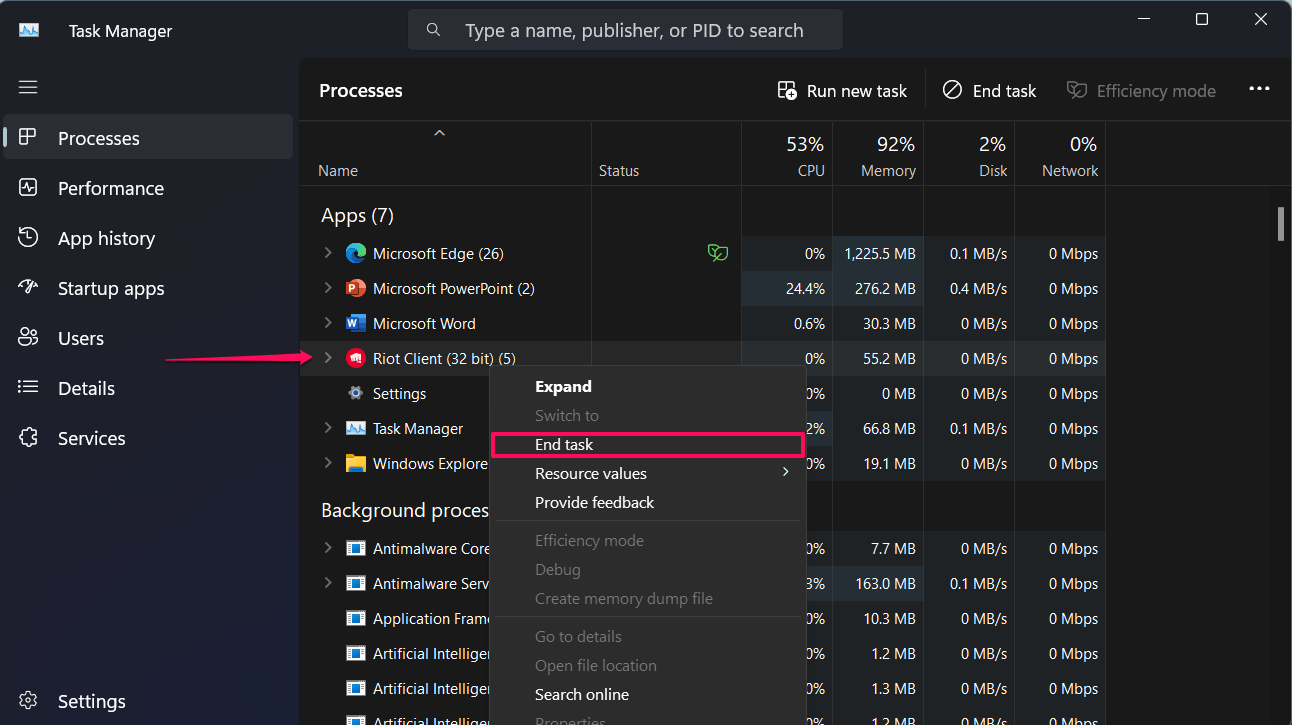Click the search magnifier icon
The image size is (1292, 725).
(x=434, y=30)
